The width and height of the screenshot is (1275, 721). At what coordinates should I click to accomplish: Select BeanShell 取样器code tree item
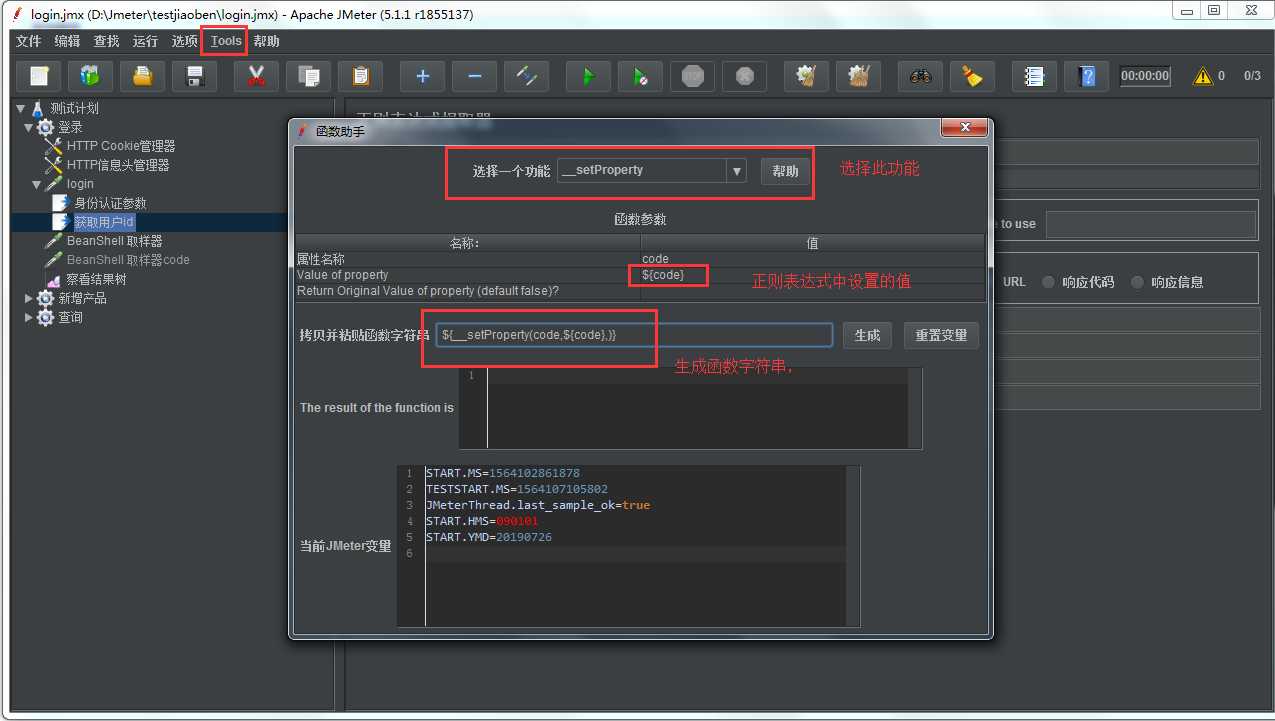128,260
